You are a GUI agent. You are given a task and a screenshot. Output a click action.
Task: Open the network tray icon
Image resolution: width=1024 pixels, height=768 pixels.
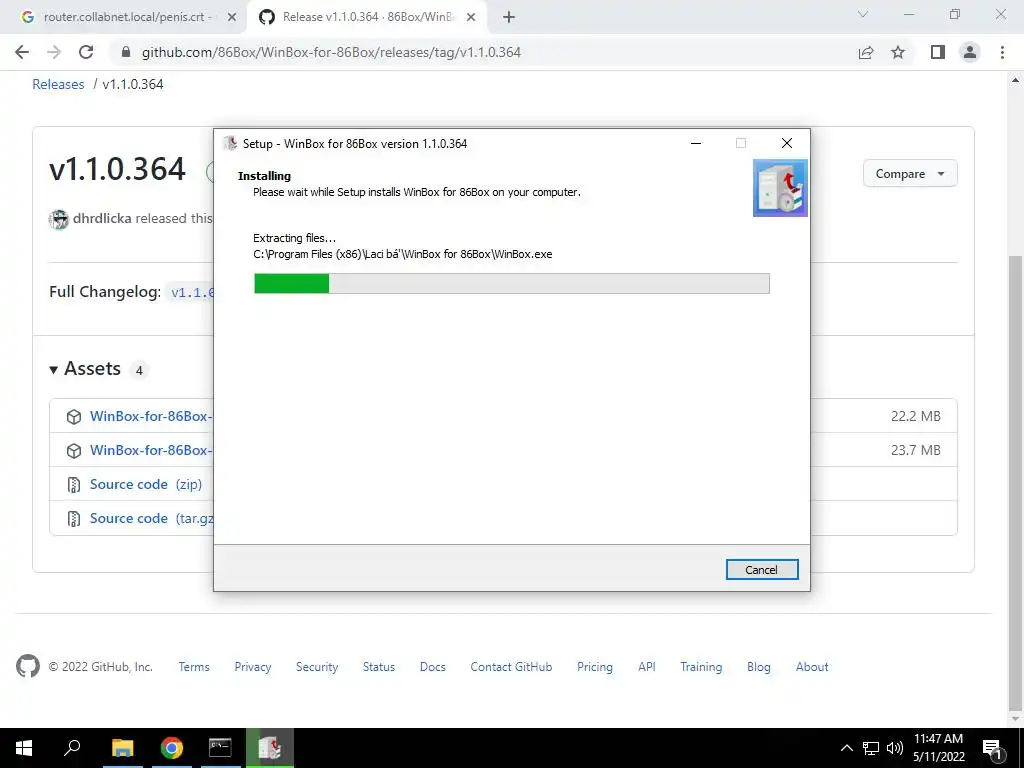click(871, 748)
